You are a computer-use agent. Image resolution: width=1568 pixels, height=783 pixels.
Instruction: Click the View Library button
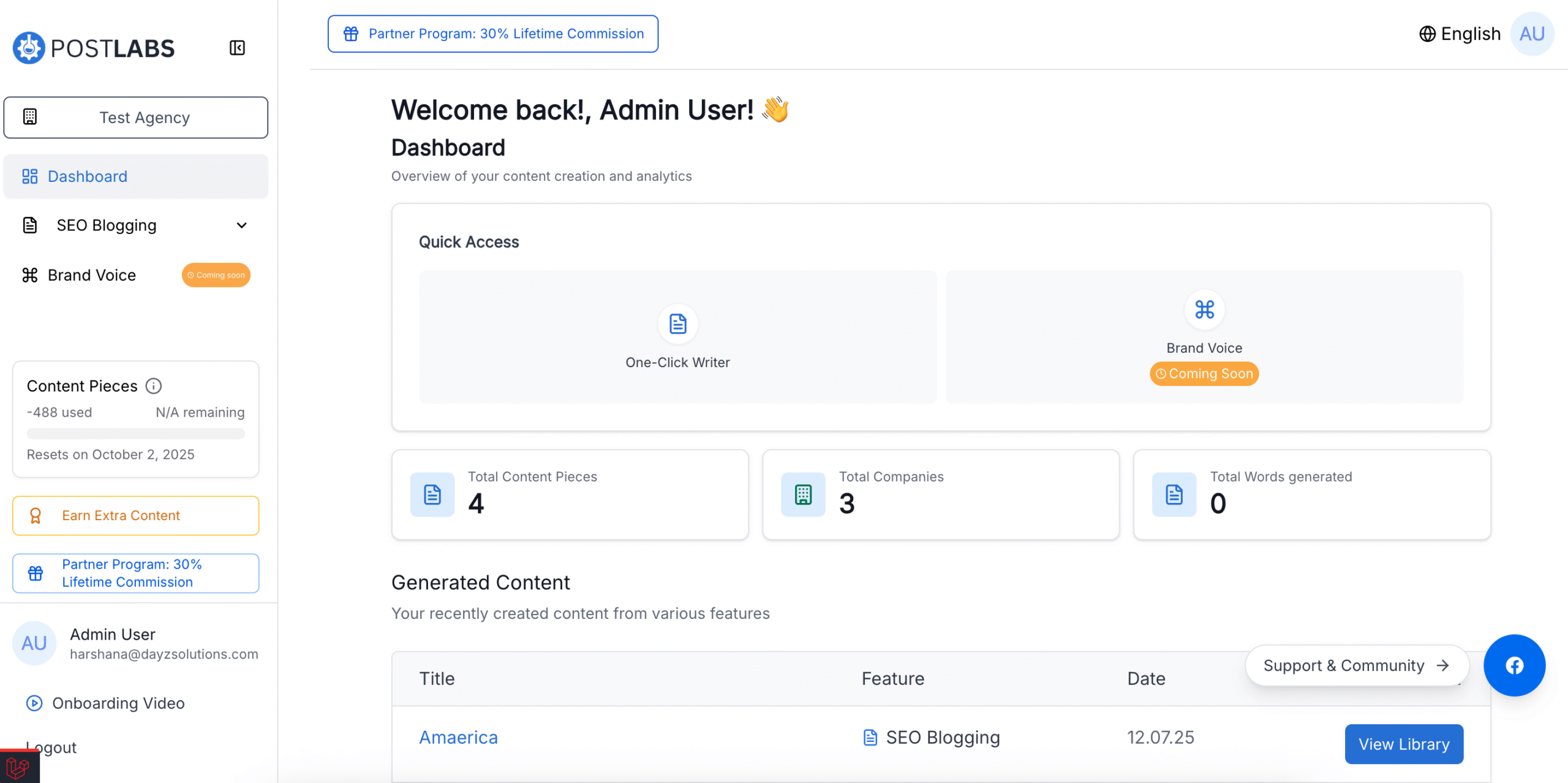[1404, 744]
